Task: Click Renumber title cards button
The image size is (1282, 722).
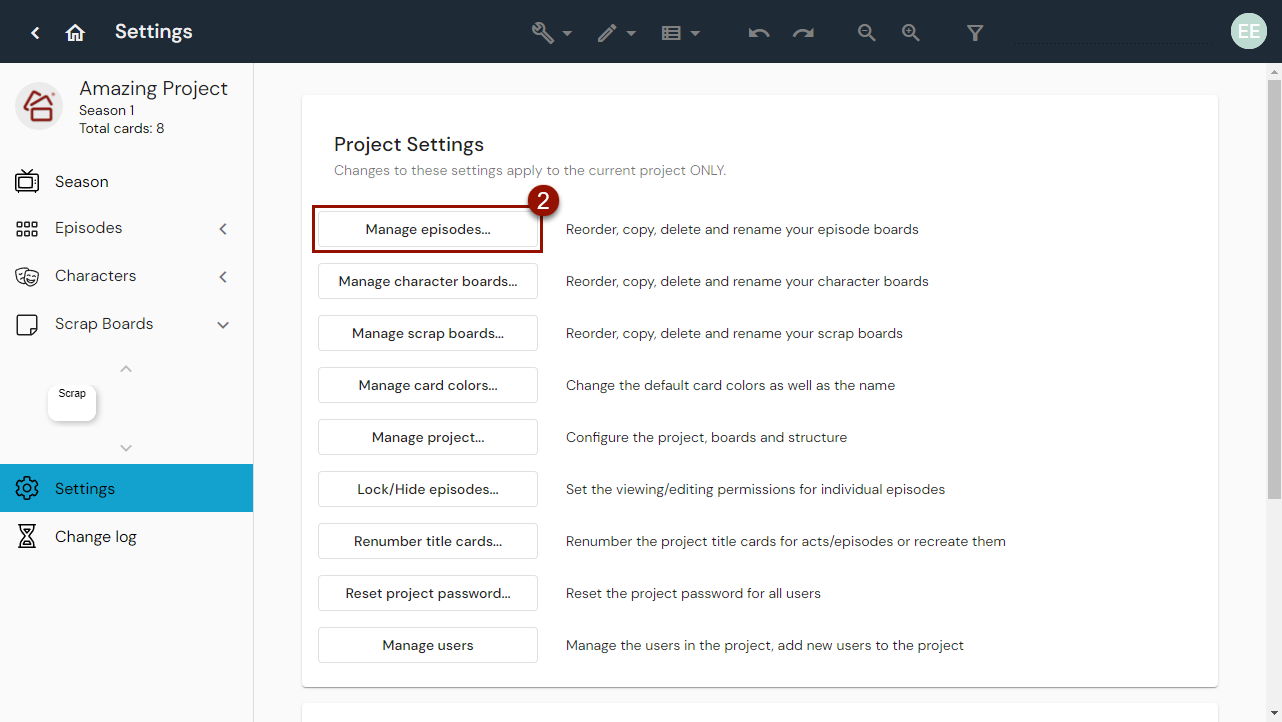Action: click(x=428, y=541)
